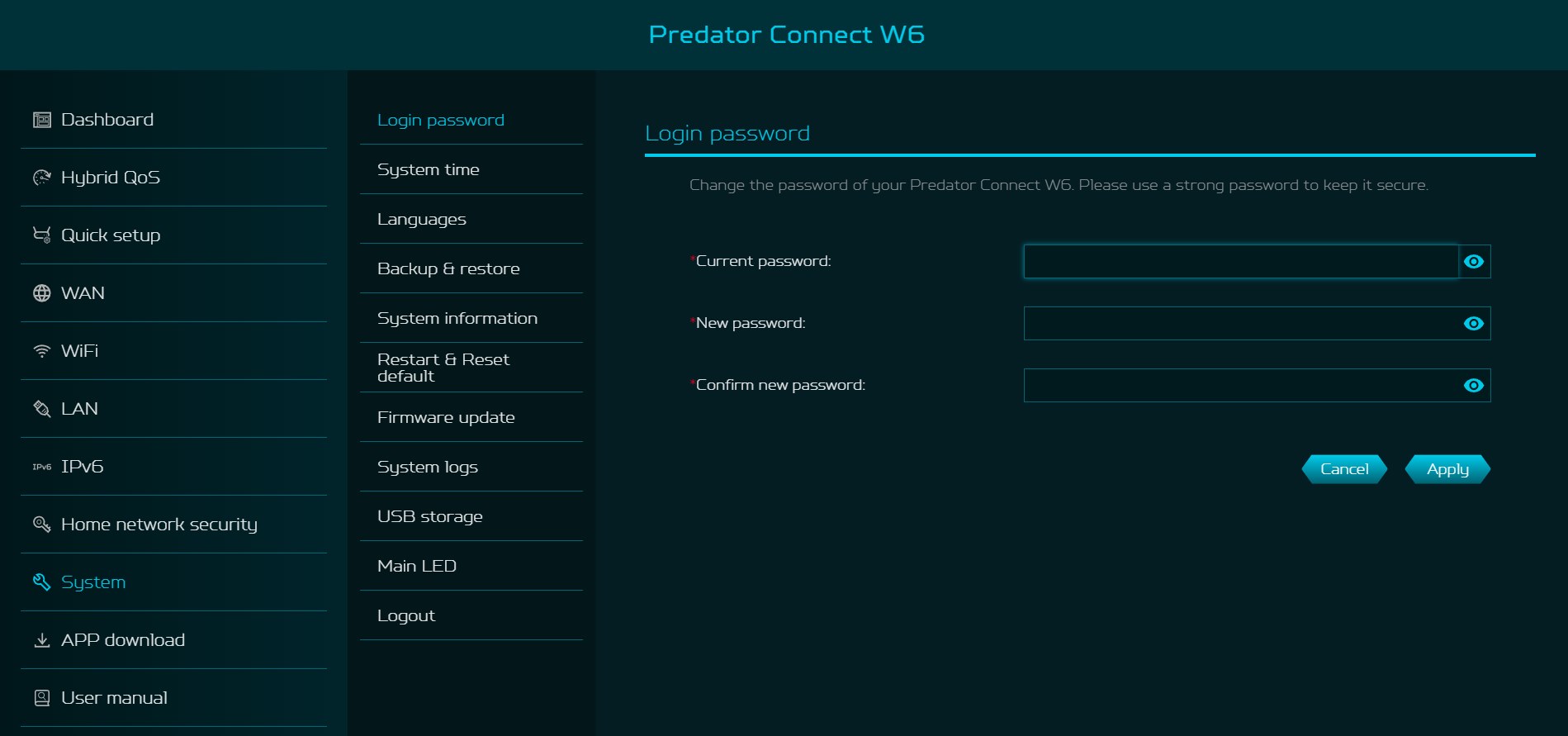1568x736 pixels.
Task: Focus the Current password input field
Action: click(1240, 262)
